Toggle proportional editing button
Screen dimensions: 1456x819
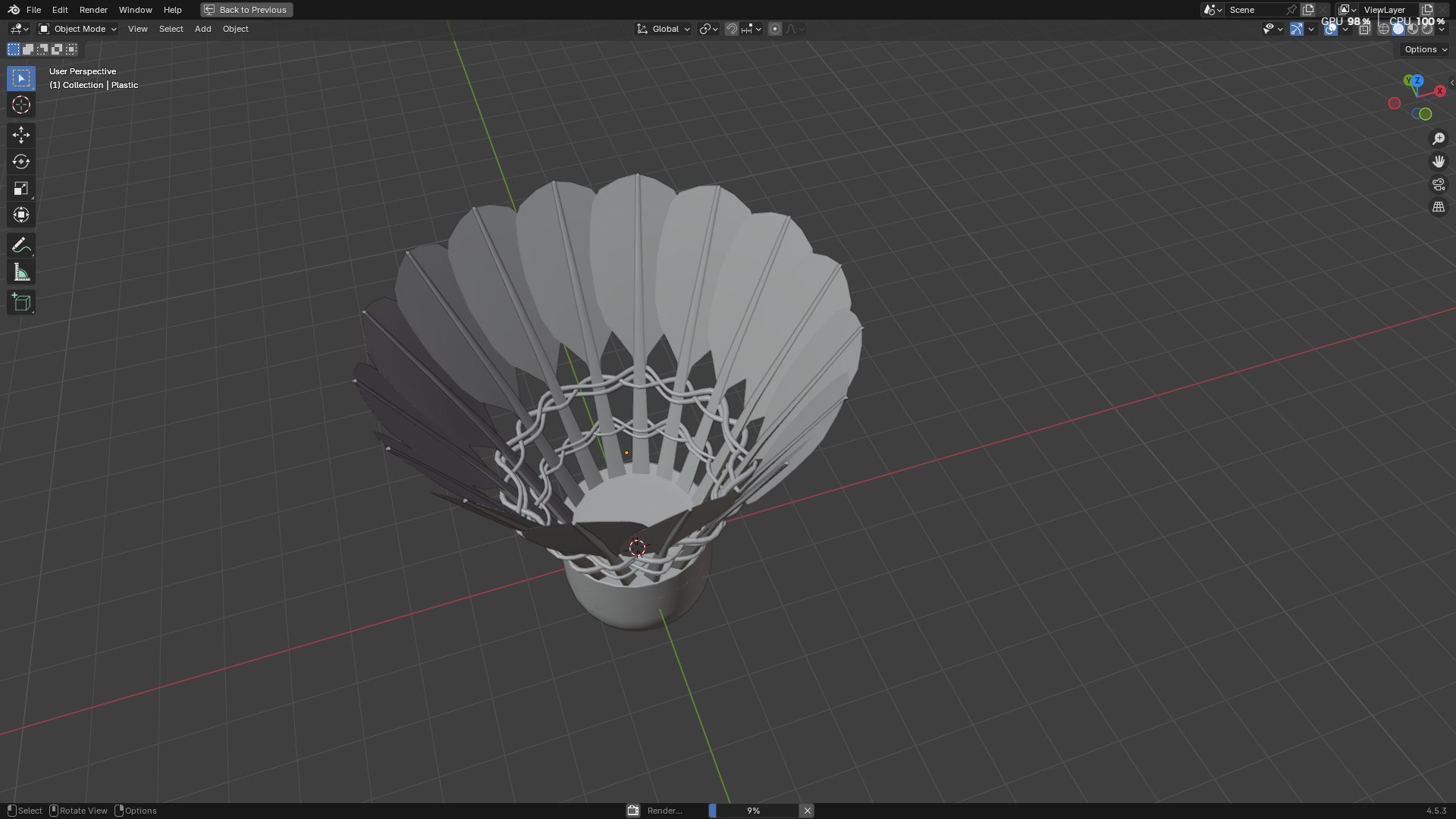click(x=774, y=29)
